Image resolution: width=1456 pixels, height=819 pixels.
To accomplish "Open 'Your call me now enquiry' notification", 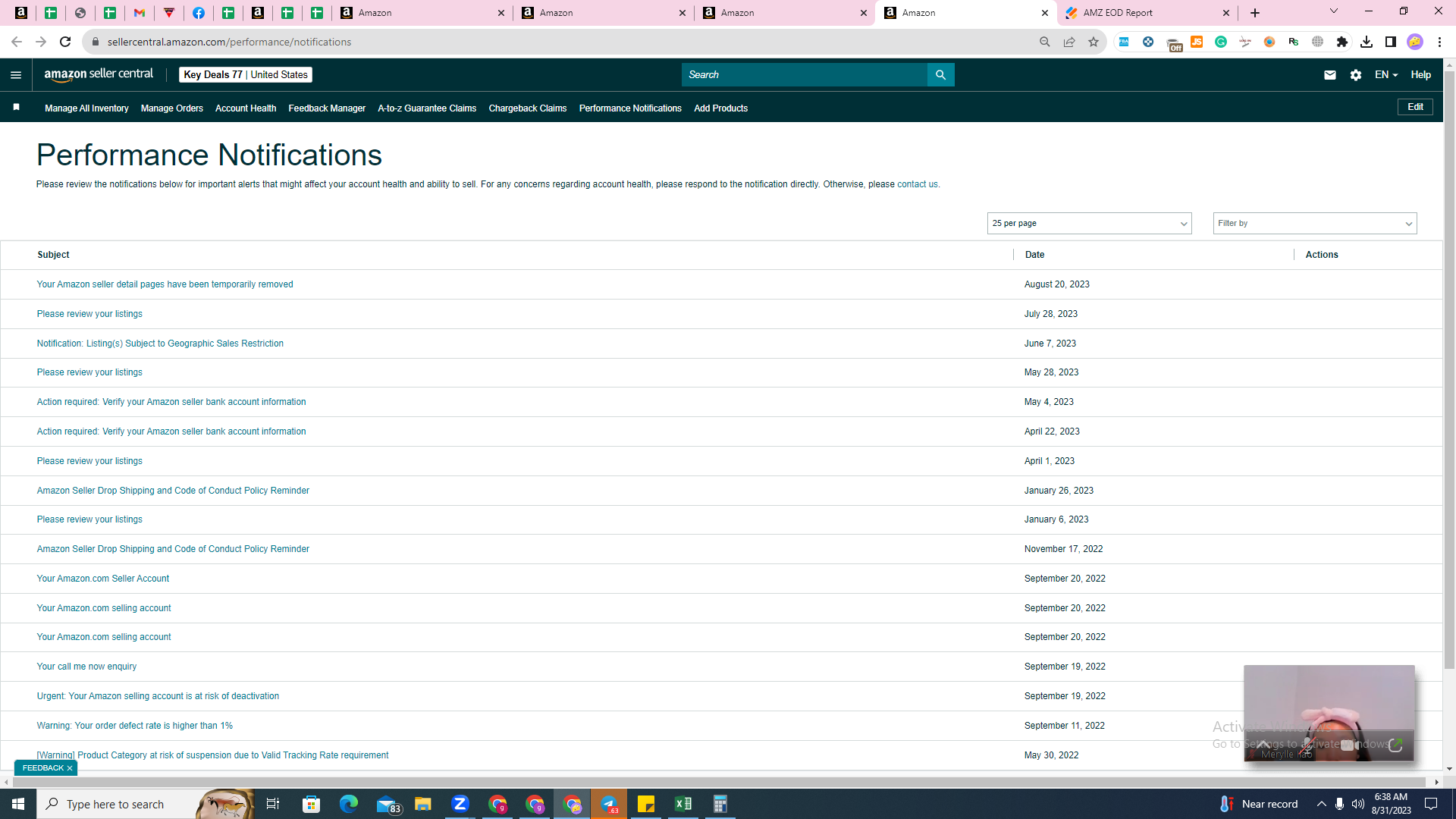I will point(86,667).
